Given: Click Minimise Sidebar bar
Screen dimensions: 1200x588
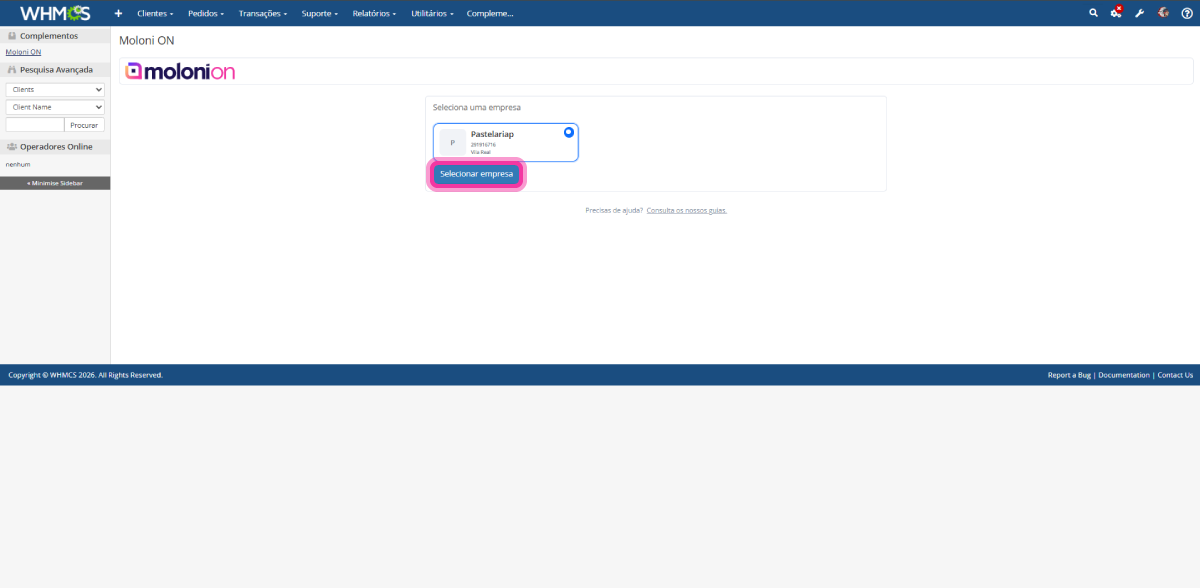Looking at the screenshot, I should (55, 183).
